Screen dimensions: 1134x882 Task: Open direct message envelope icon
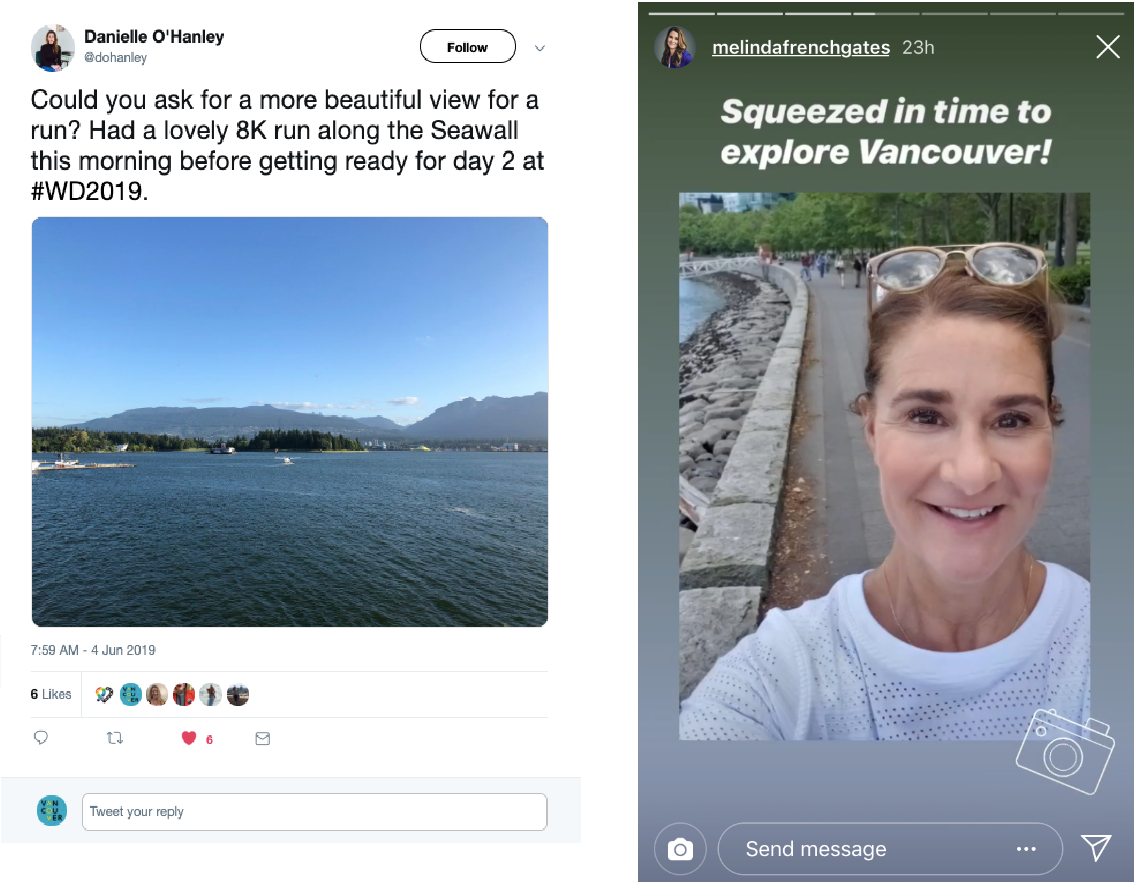coord(263,738)
